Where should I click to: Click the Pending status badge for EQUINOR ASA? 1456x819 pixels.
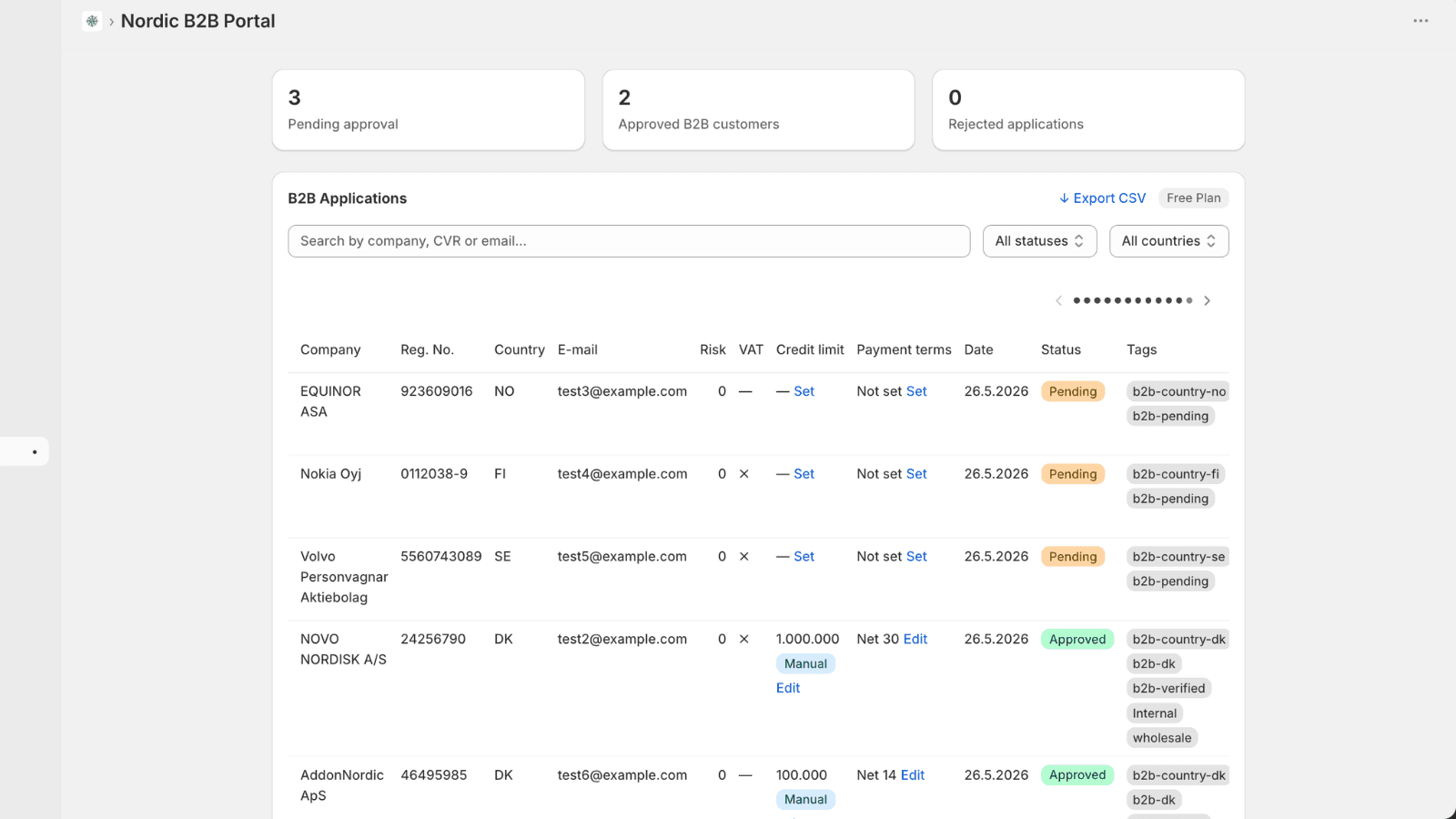point(1073,391)
